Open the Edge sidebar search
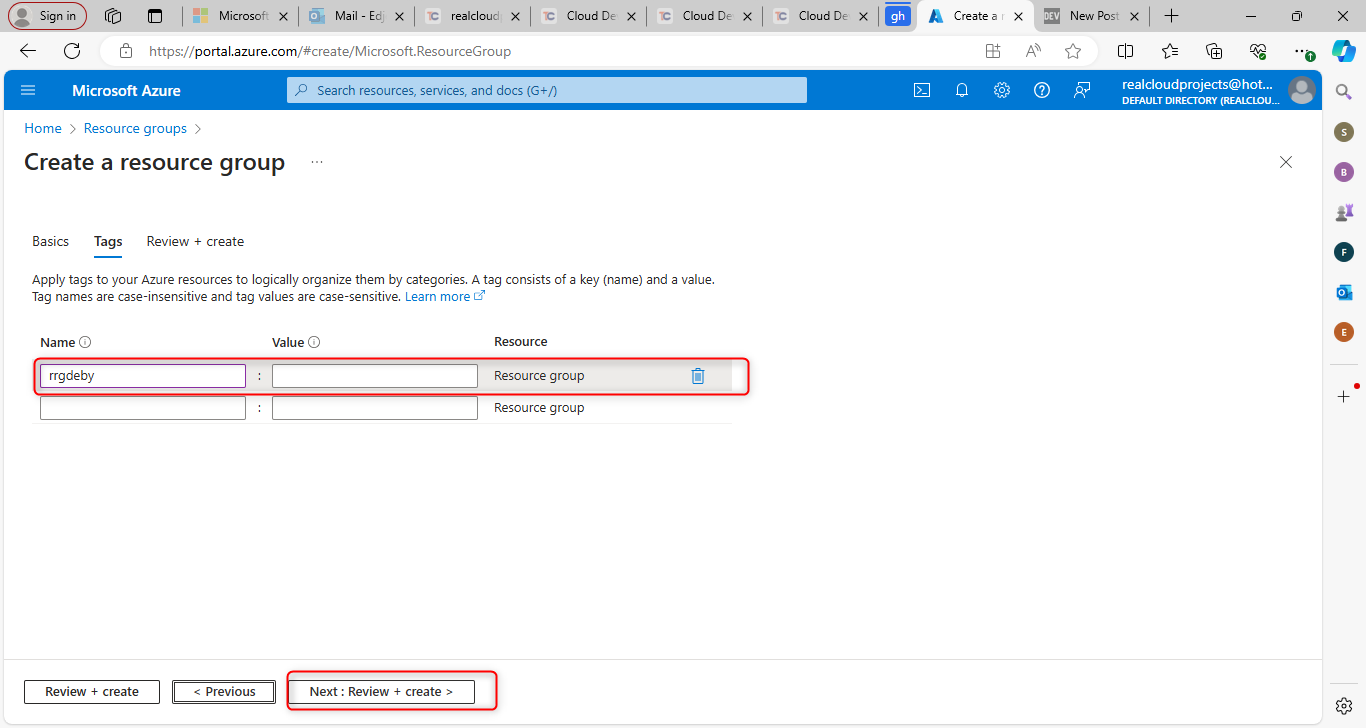Screen dimensions: 1366x728 click(x=1344, y=91)
